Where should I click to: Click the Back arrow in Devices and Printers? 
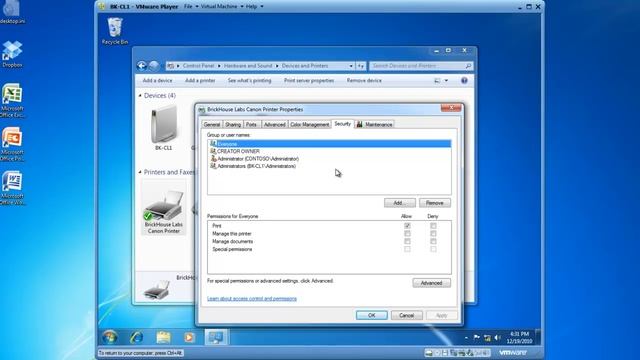click(x=142, y=65)
